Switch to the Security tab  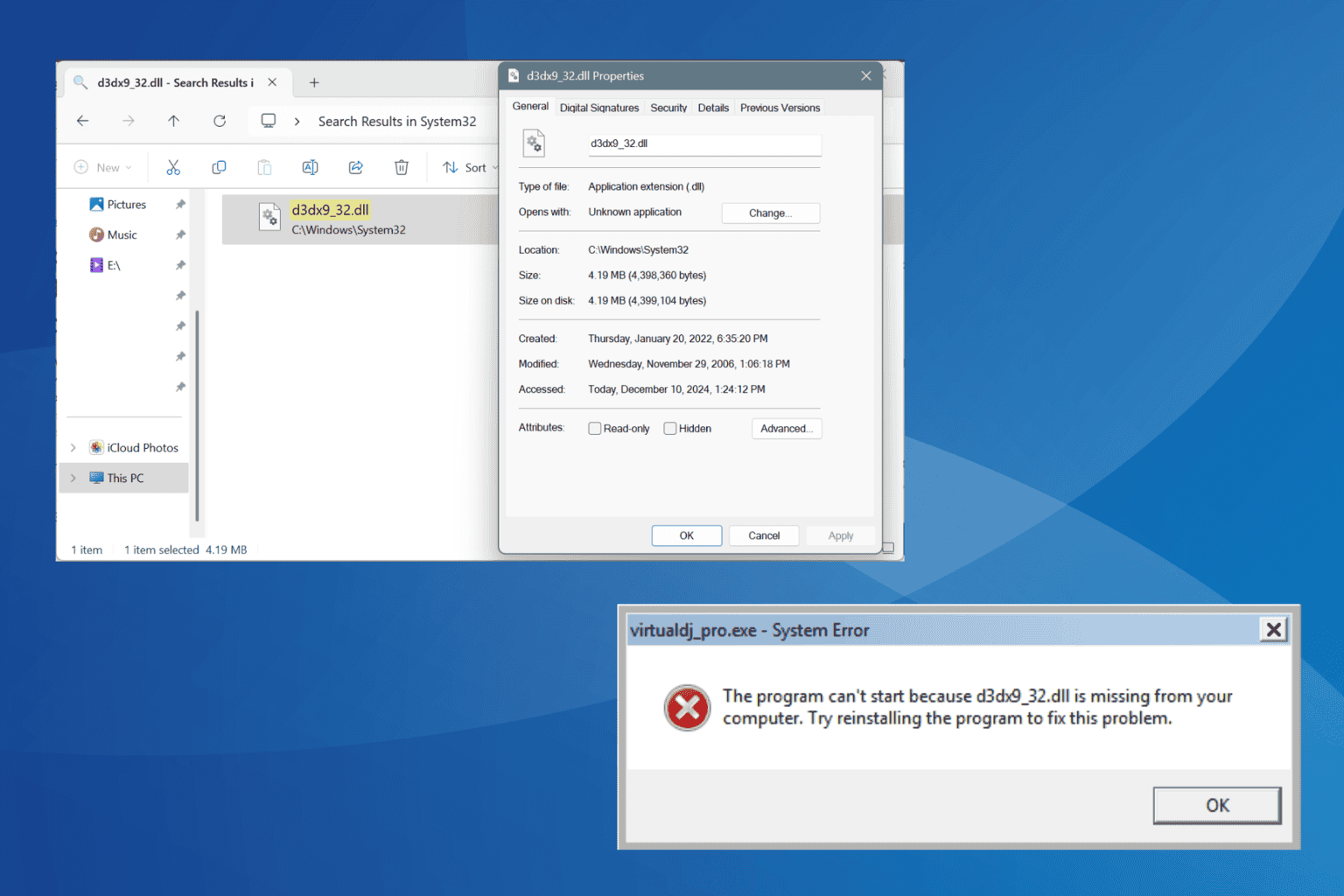point(668,108)
